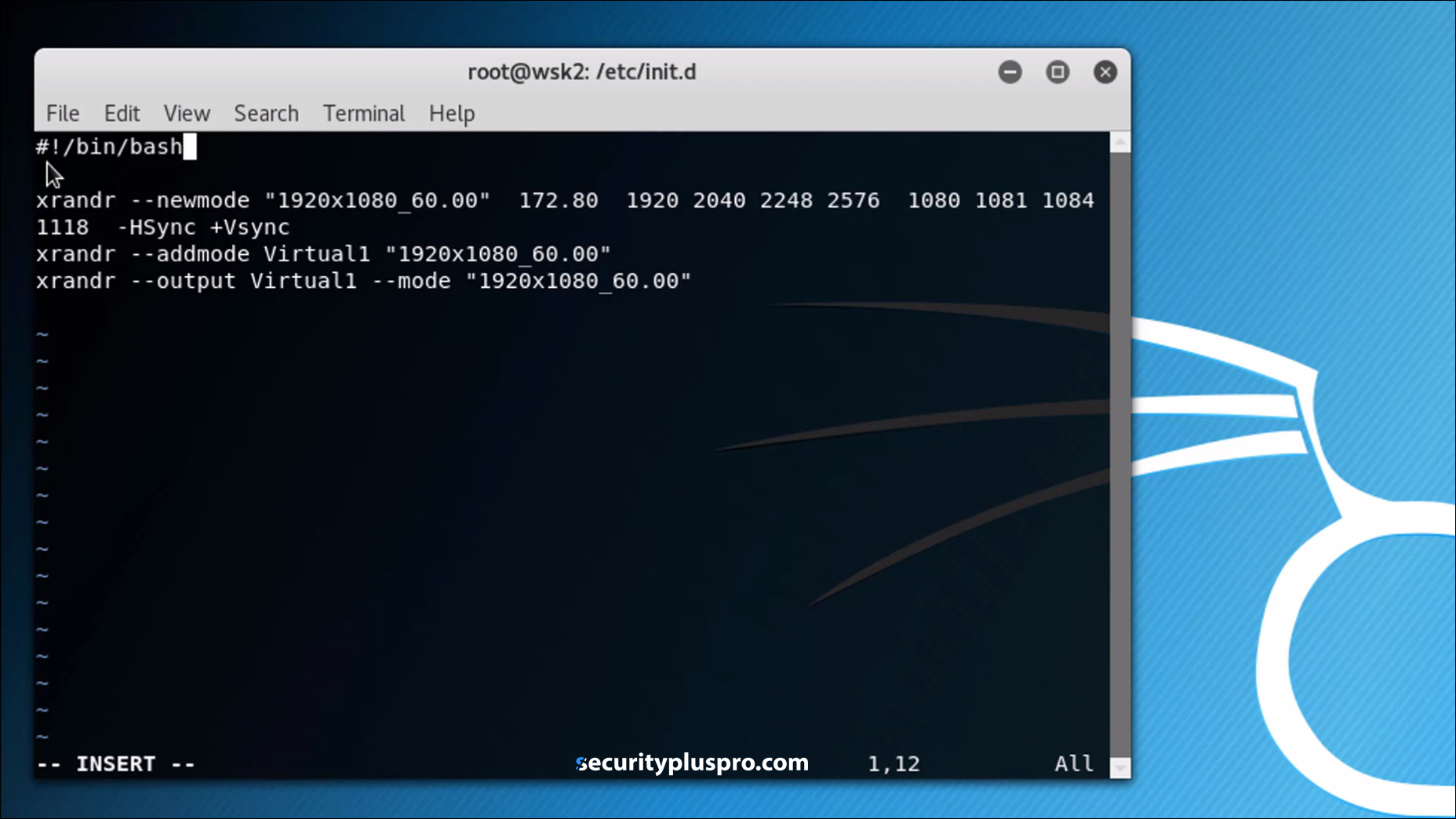The image size is (1456, 819).
Task: Click the 1,12 cursor position indicator
Action: 894,764
